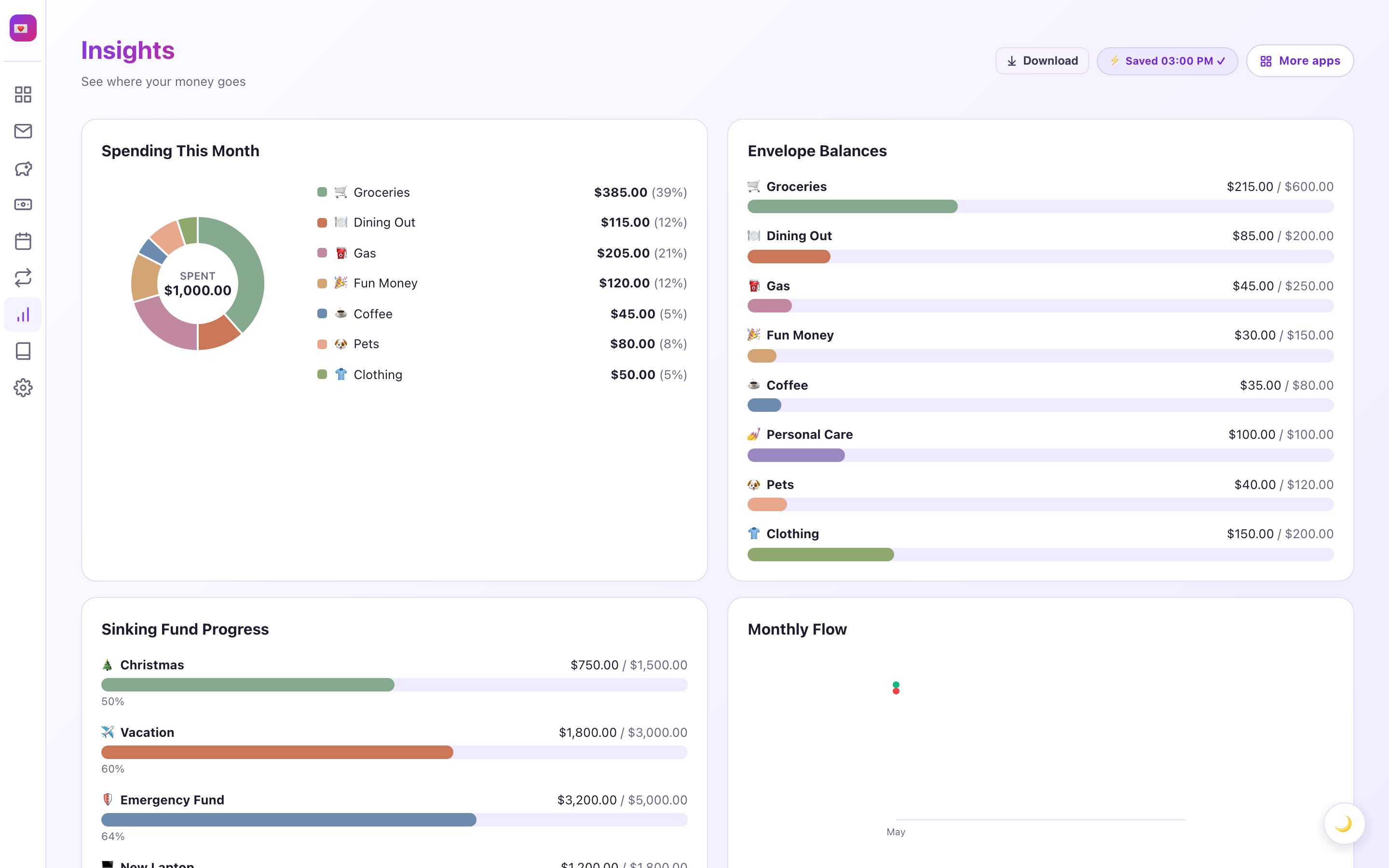This screenshot has height=868, width=1389.
Task: Click the Christmas sinking fund progress bar
Action: (x=395, y=685)
